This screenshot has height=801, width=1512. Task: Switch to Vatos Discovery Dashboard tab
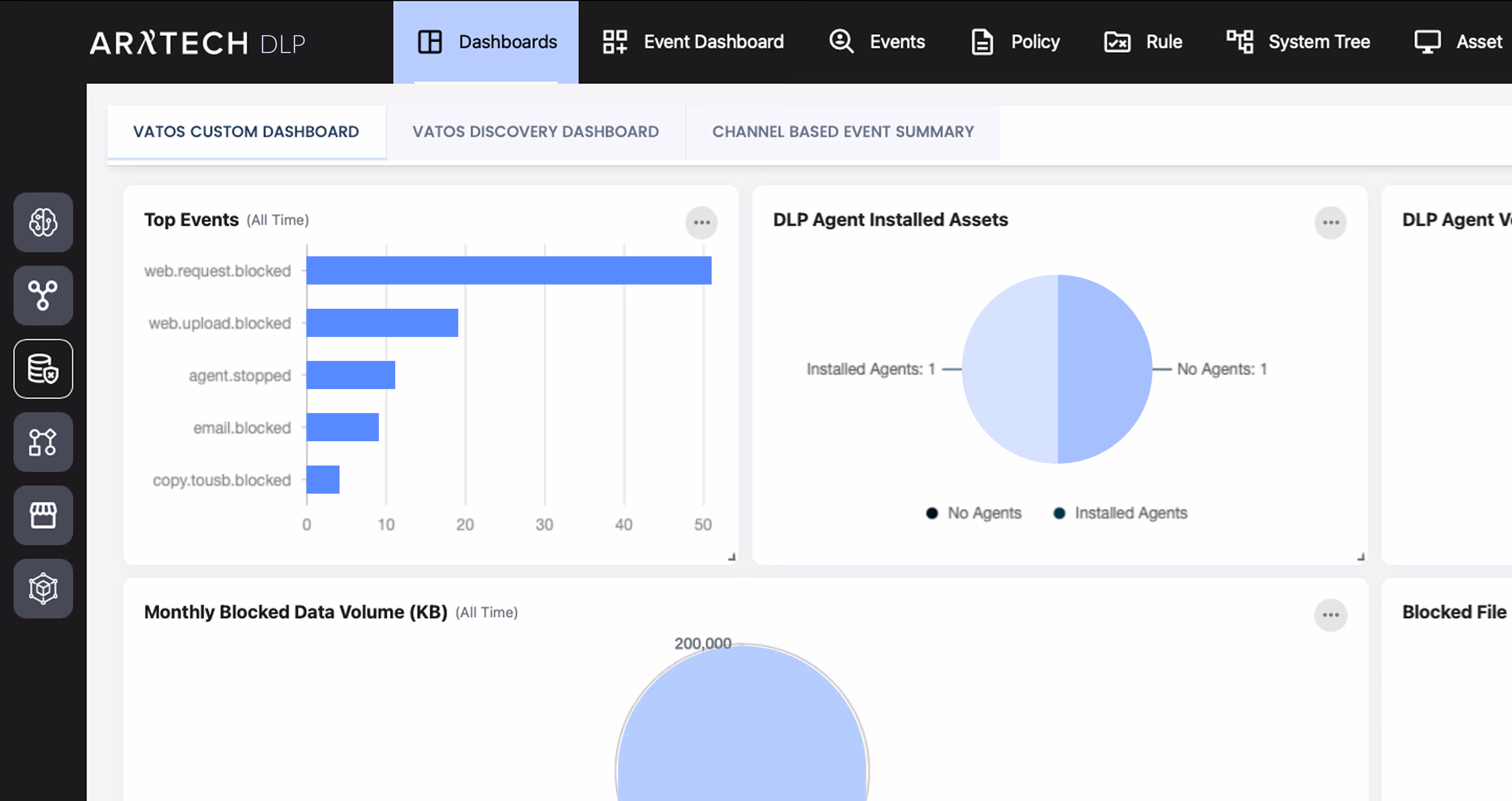pos(535,132)
